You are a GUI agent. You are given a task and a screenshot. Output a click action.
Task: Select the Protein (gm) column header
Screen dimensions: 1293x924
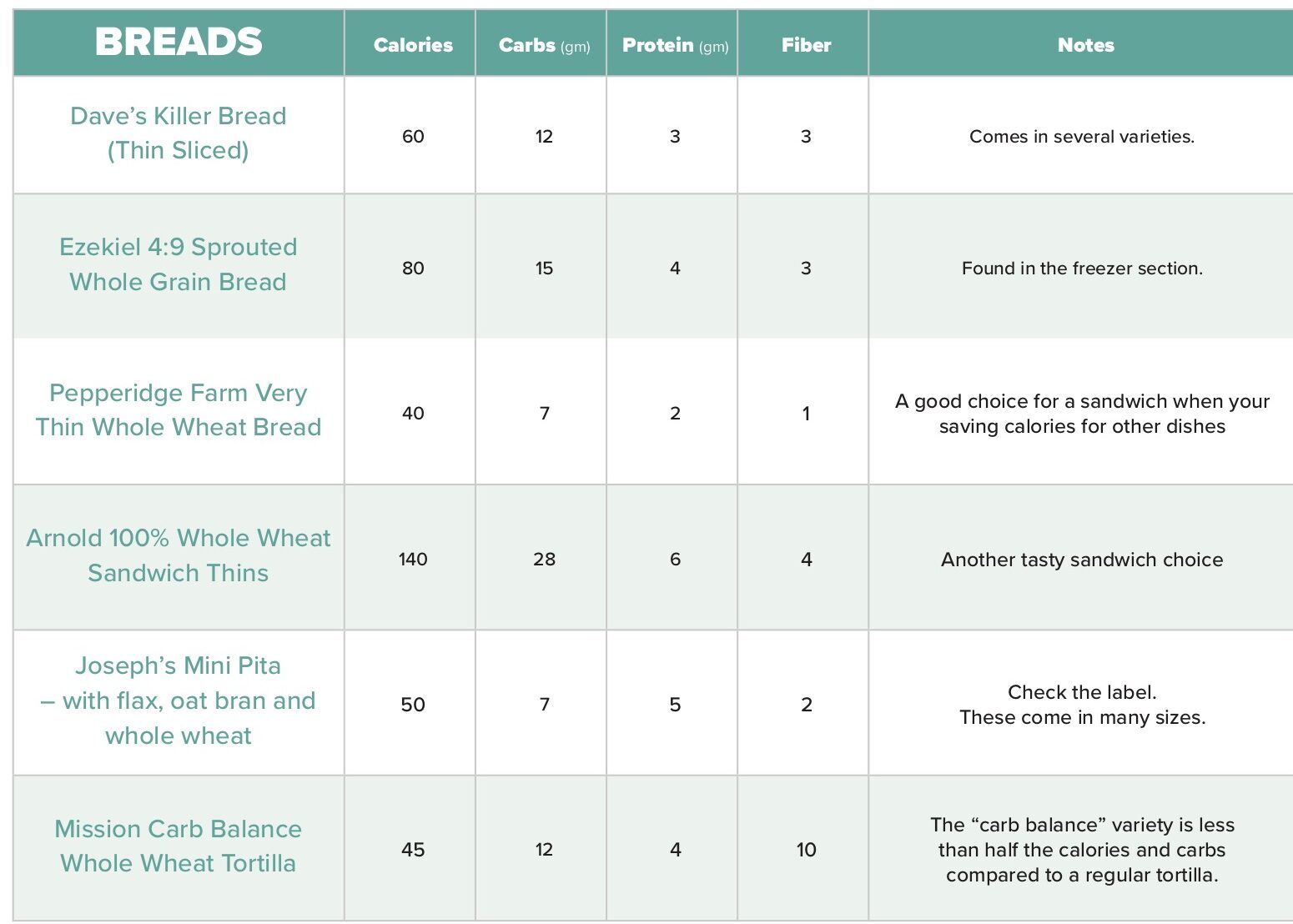(x=675, y=45)
